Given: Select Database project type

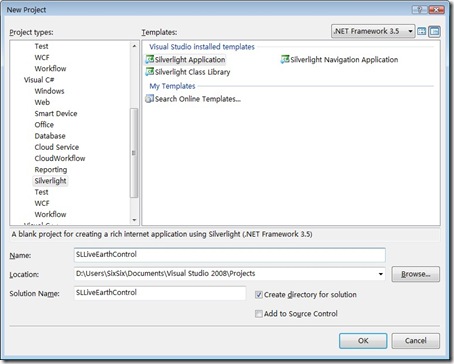Looking at the screenshot, I should click(50, 136).
